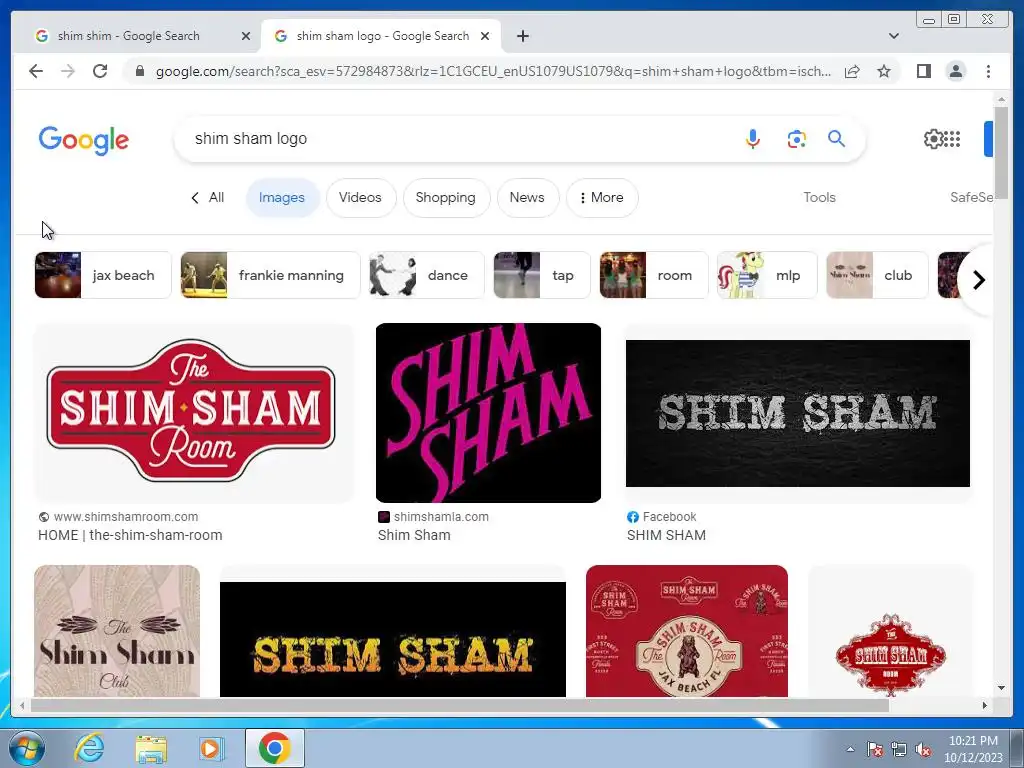Switch to Shopping results
Image resolution: width=1024 pixels, height=768 pixels.
[446, 197]
